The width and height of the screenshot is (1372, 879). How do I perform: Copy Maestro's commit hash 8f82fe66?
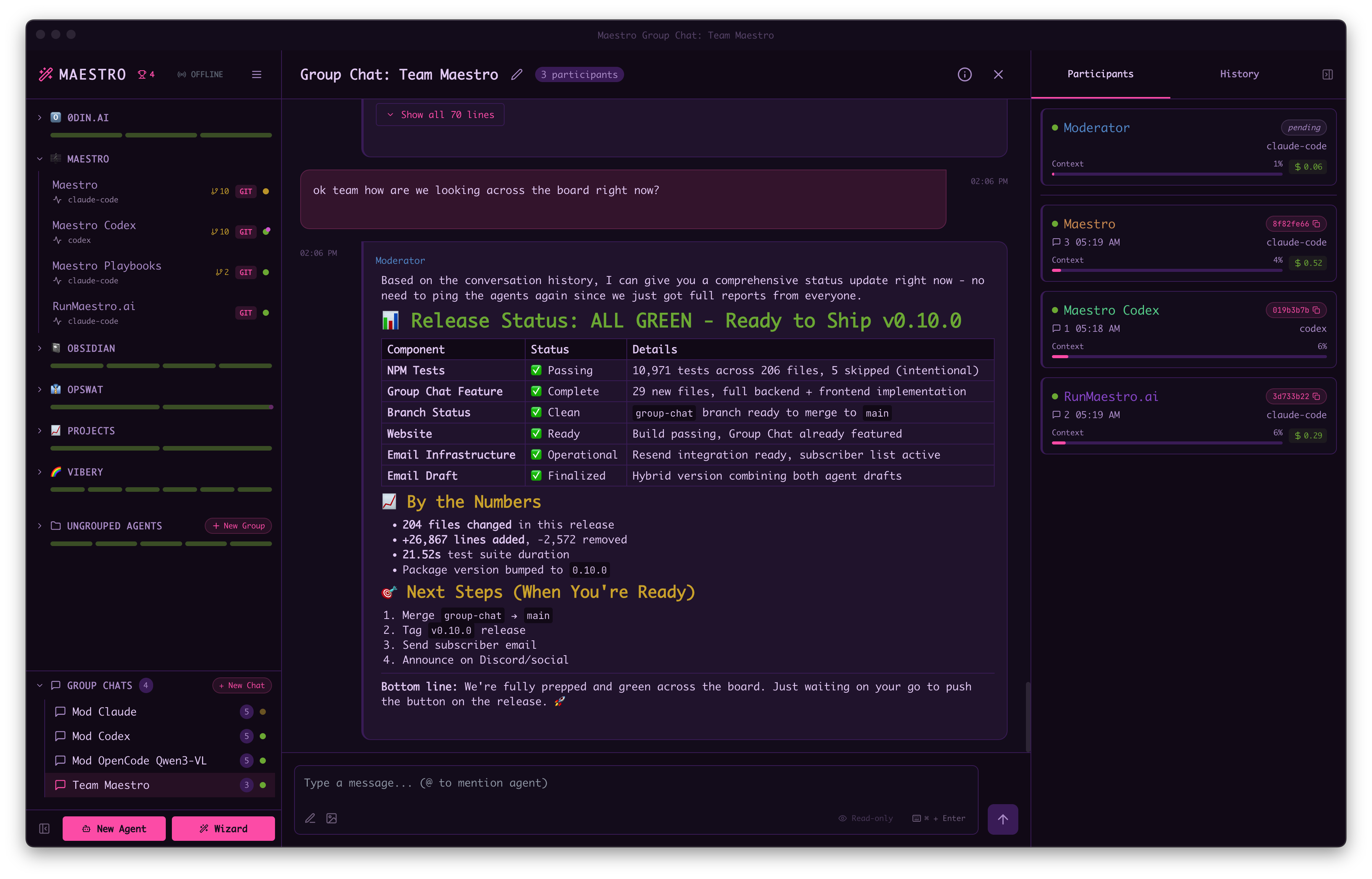[x=1317, y=224]
